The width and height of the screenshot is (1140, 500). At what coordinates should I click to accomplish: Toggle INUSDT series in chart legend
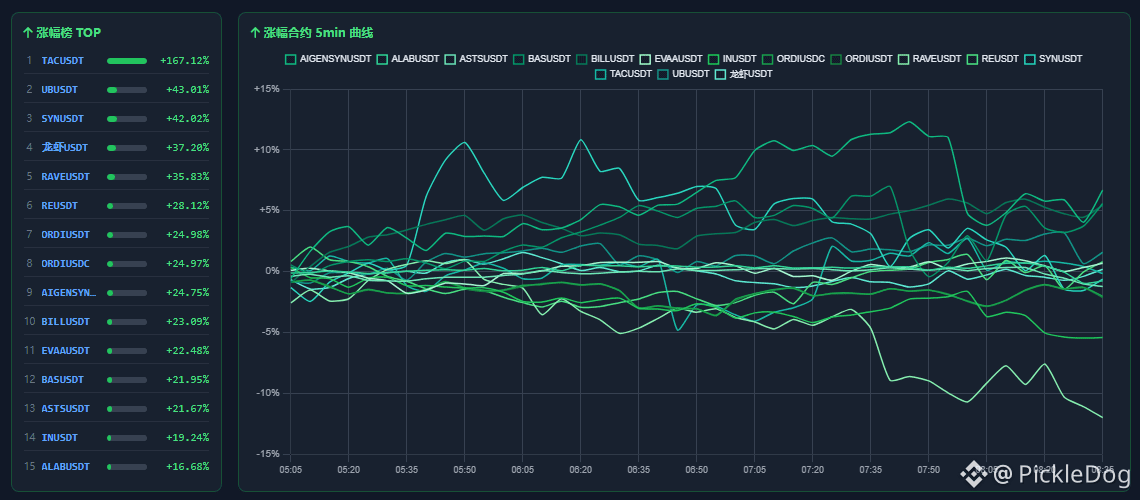(732, 59)
